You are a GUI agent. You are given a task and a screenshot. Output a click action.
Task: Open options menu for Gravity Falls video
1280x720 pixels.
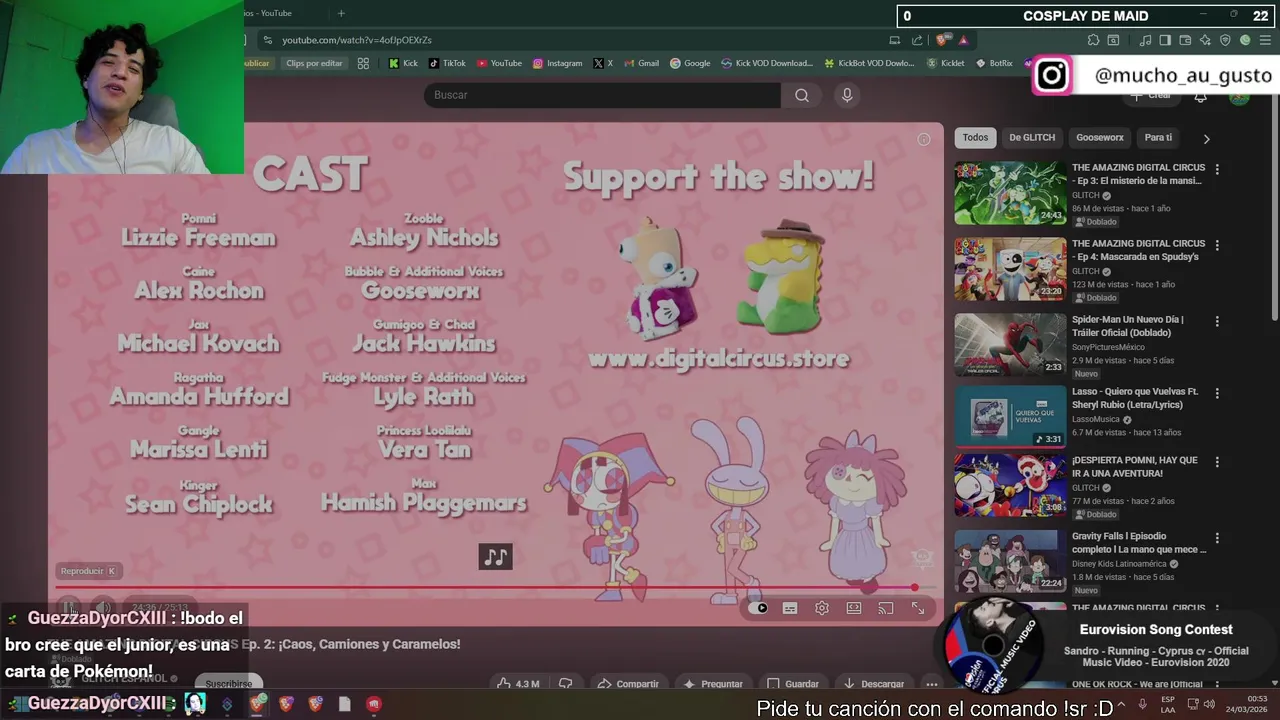(1217, 538)
